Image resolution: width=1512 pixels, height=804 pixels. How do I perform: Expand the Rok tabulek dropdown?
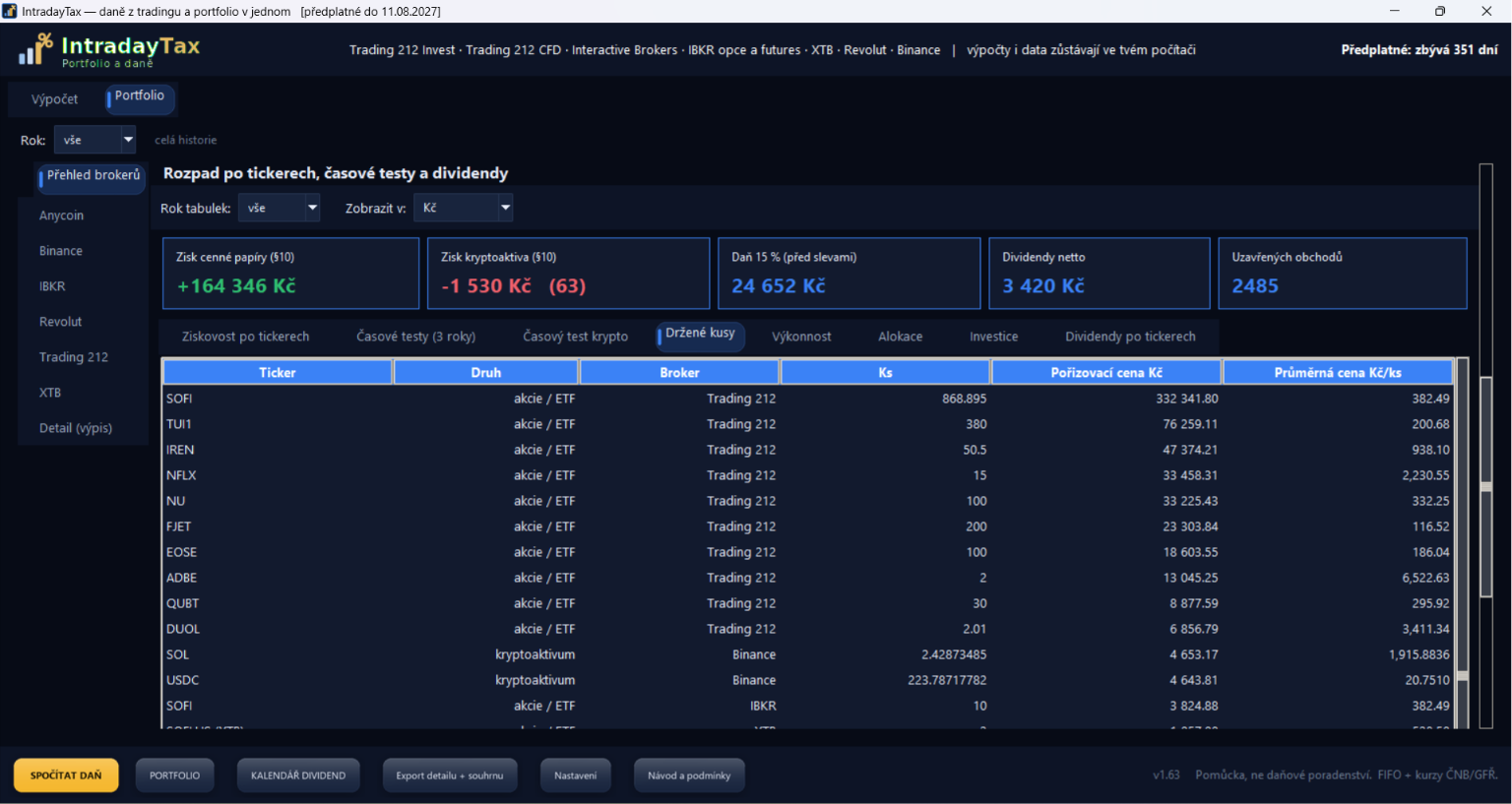279,208
